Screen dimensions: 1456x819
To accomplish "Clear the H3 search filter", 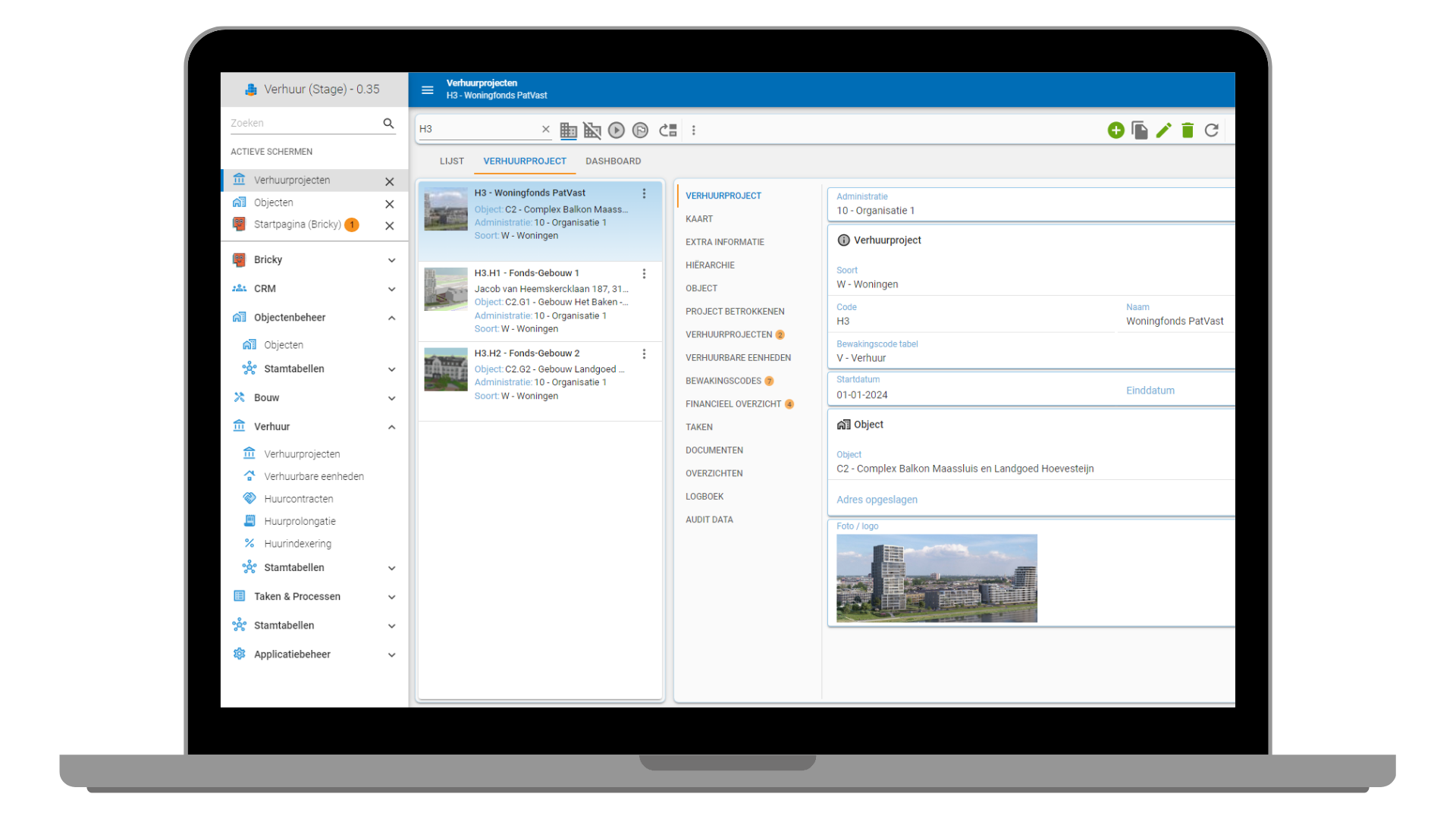I will coord(545,129).
